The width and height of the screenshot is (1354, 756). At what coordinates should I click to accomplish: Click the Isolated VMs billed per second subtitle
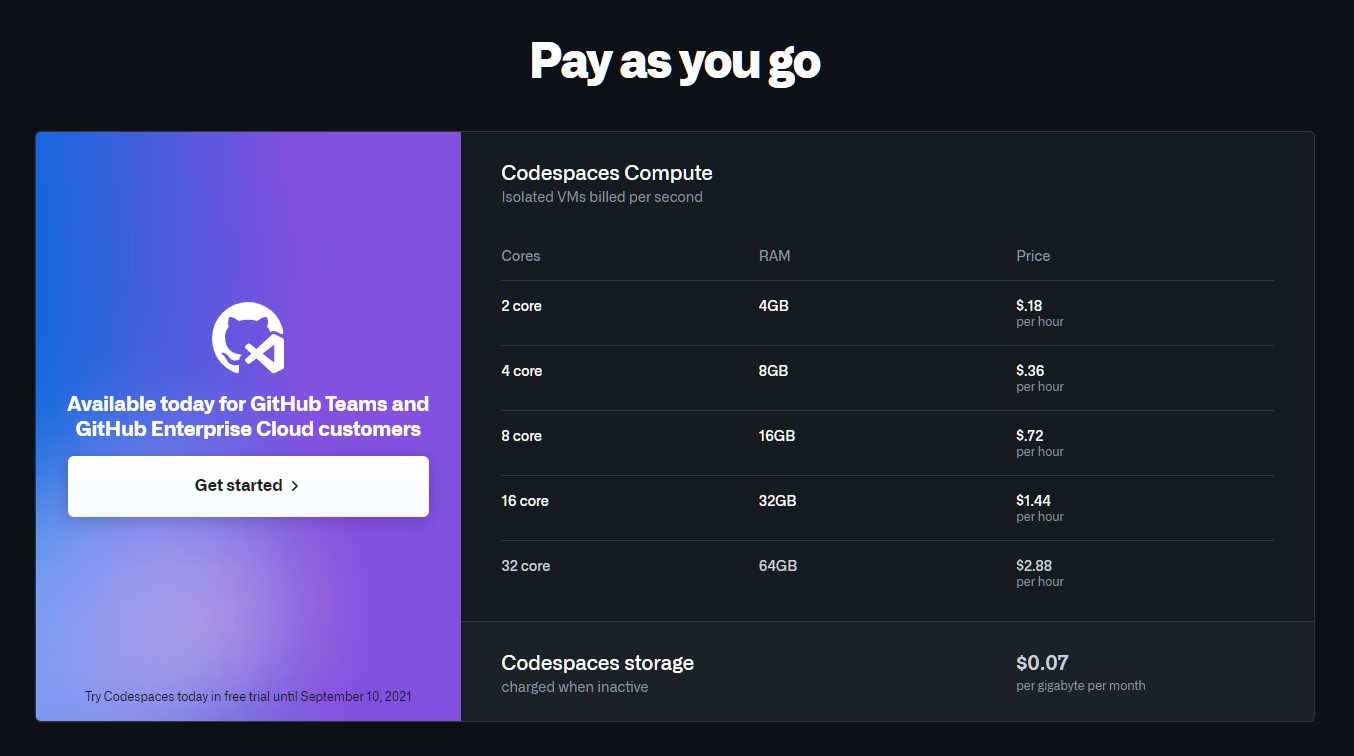(x=602, y=197)
